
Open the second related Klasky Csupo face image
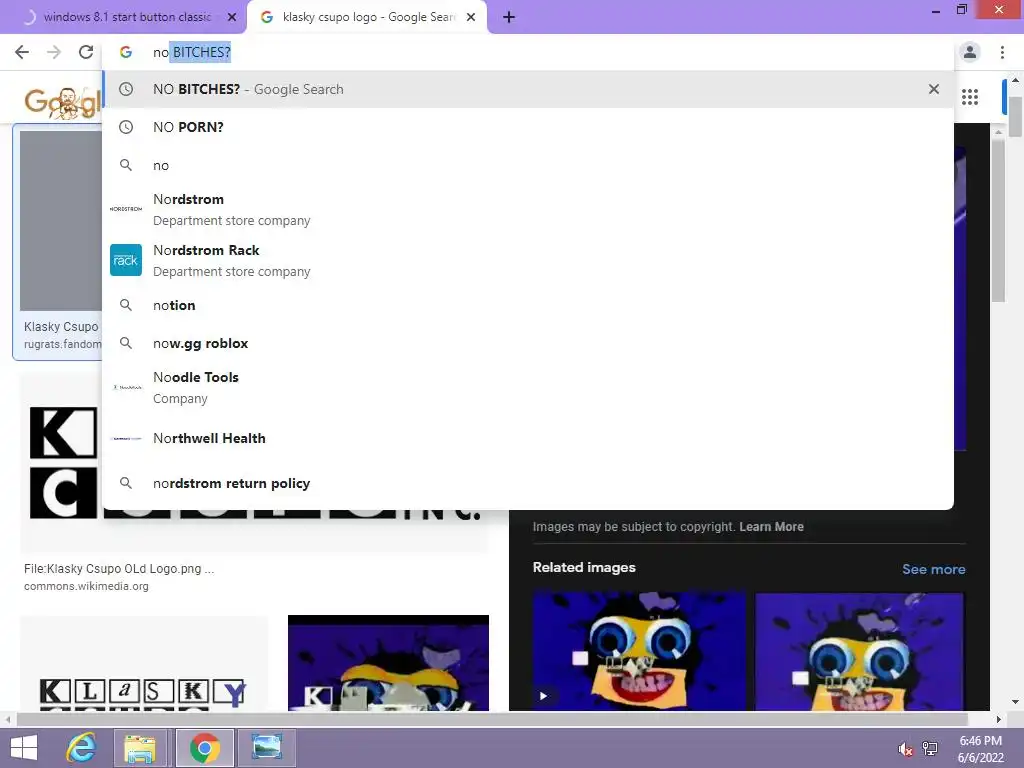pos(859,651)
